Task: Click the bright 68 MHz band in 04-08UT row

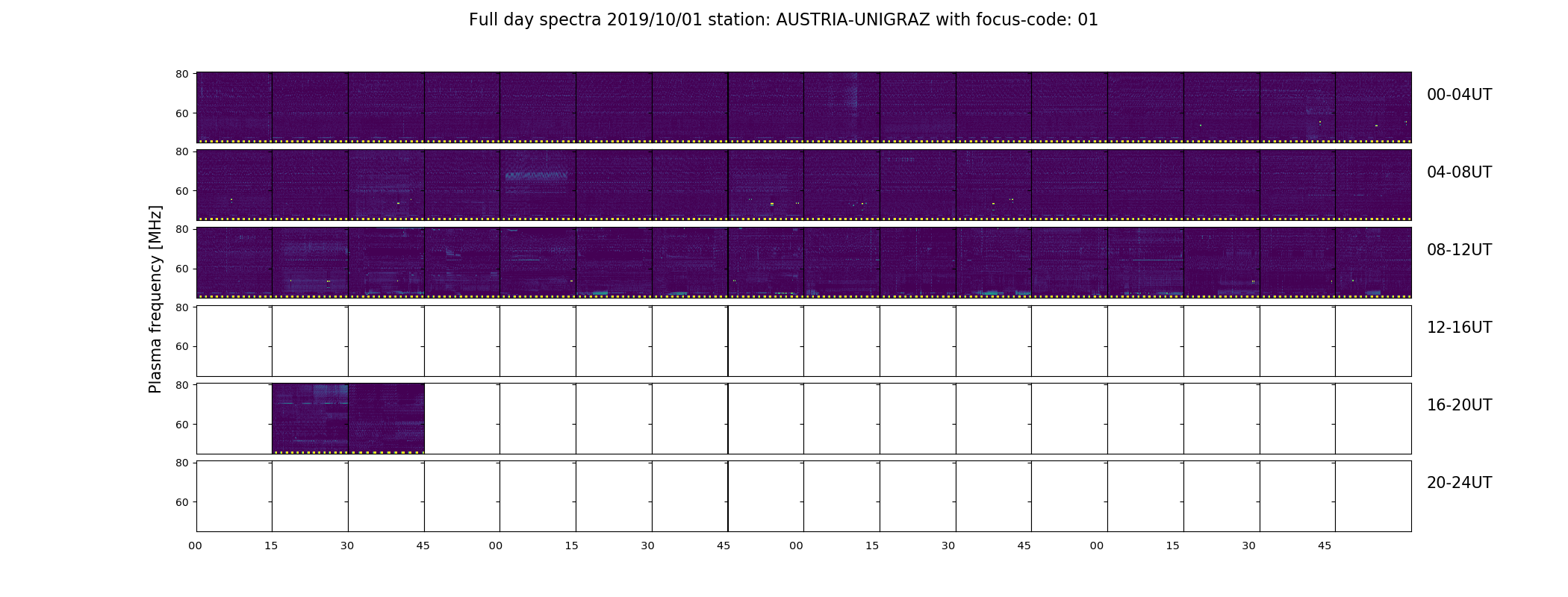Action: tap(536, 175)
